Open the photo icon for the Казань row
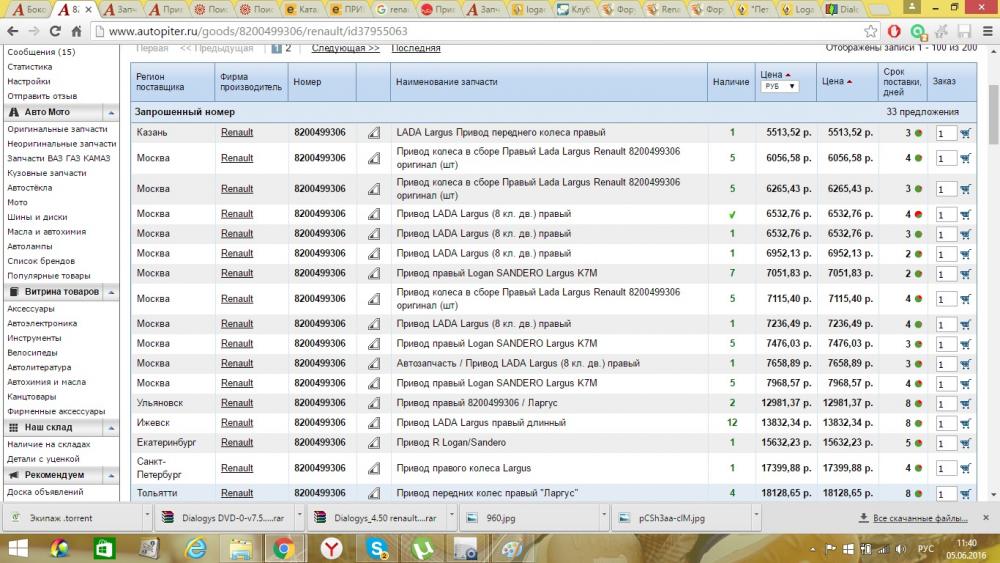 tap(374, 133)
